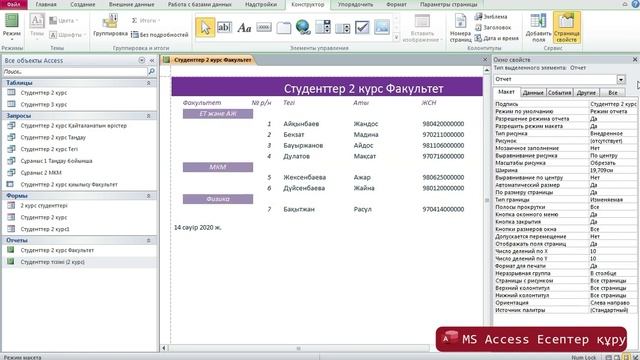
Task: Insert an Эмблема logo
Action: pyautogui.click(x=491, y=17)
